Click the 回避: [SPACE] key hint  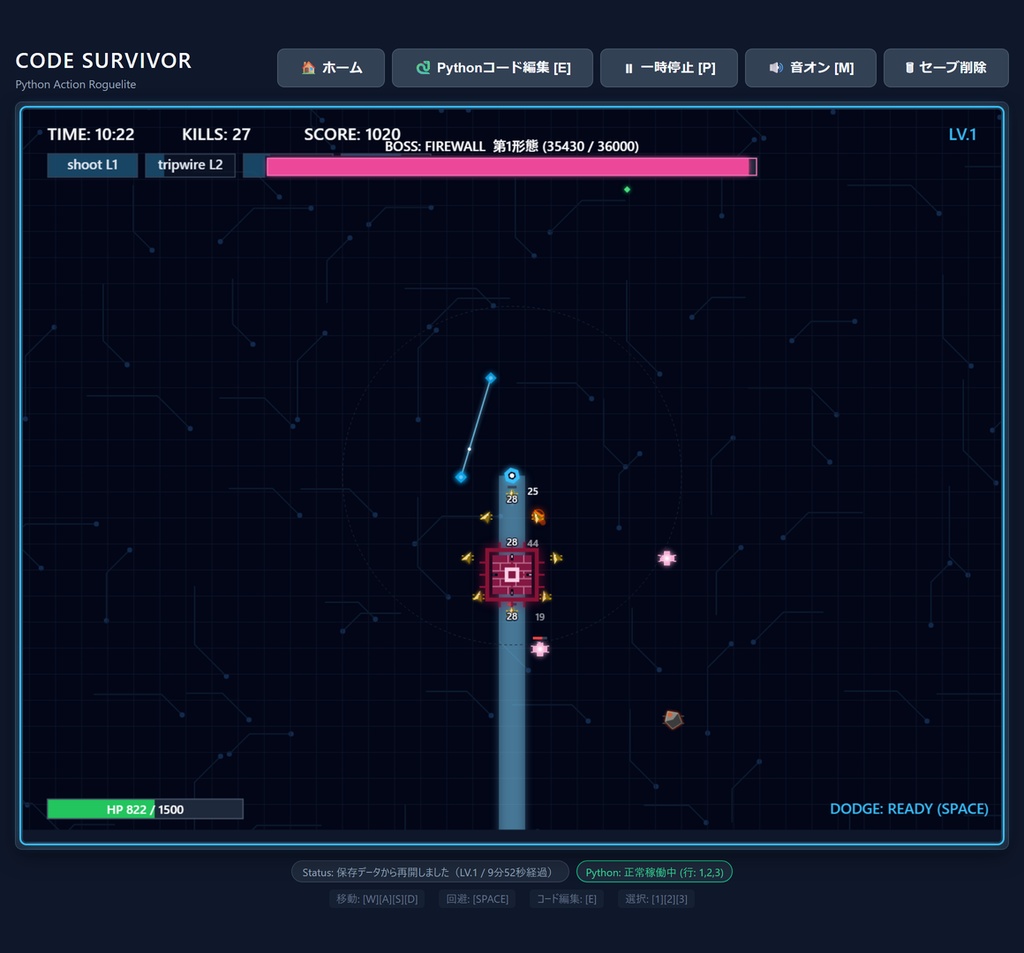[x=477, y=899]
